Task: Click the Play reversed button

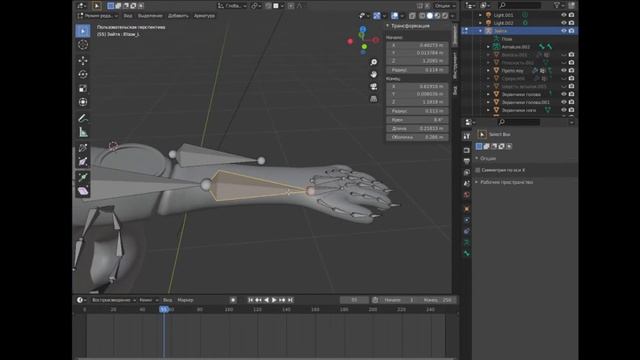Action: point(267,300)
